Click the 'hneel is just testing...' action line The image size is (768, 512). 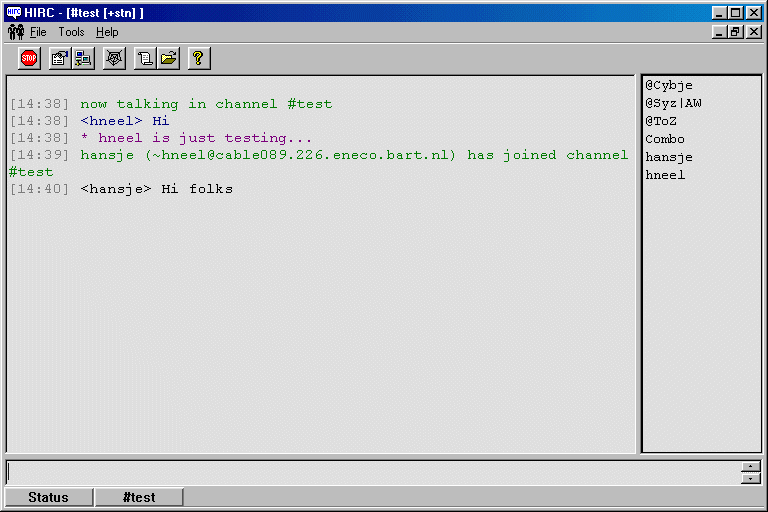tap(196, 138)
